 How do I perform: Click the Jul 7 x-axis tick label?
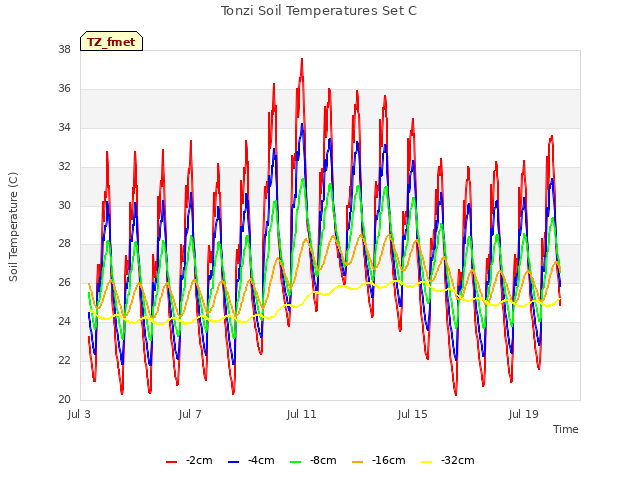[190, 414]
